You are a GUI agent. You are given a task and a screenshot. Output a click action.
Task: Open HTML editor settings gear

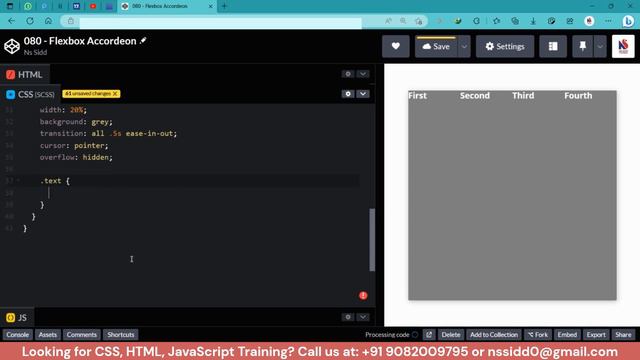348,74
